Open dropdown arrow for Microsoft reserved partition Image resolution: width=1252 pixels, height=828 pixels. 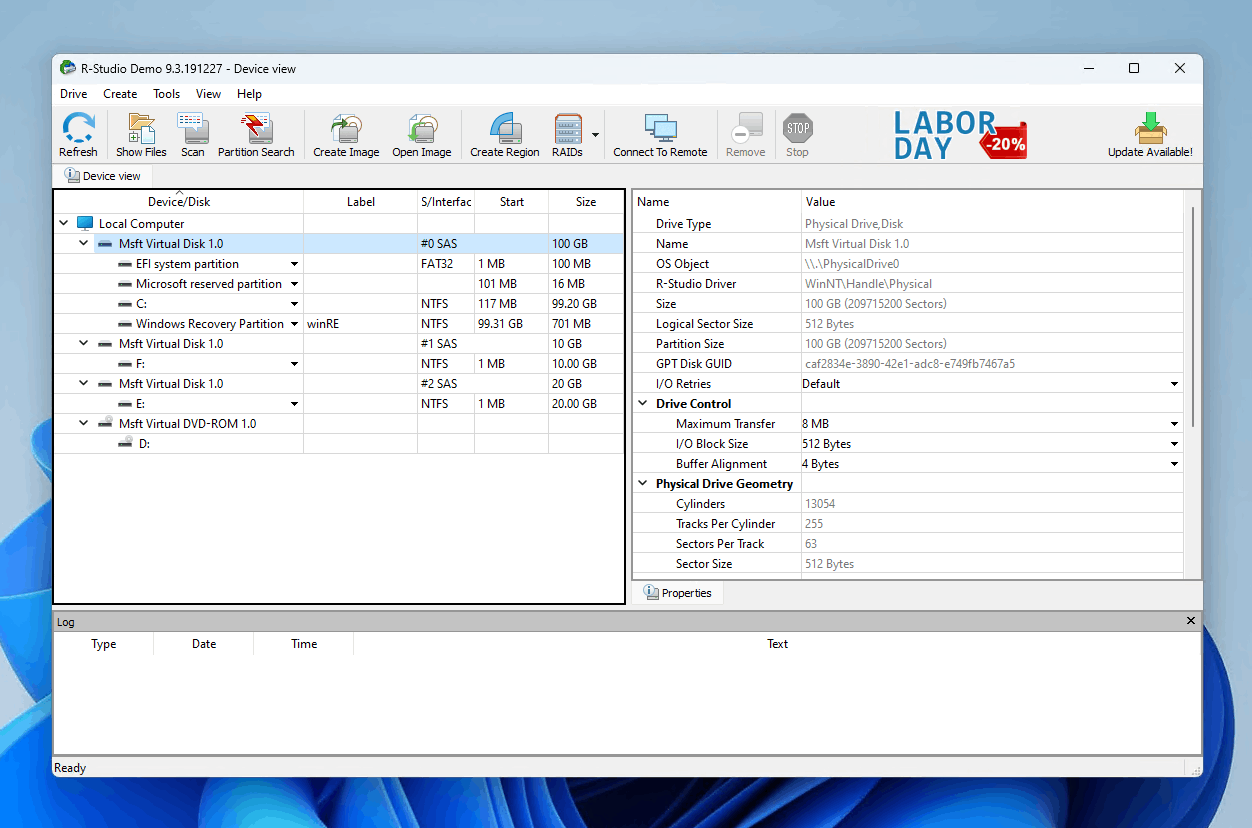[x=295, y=284]
